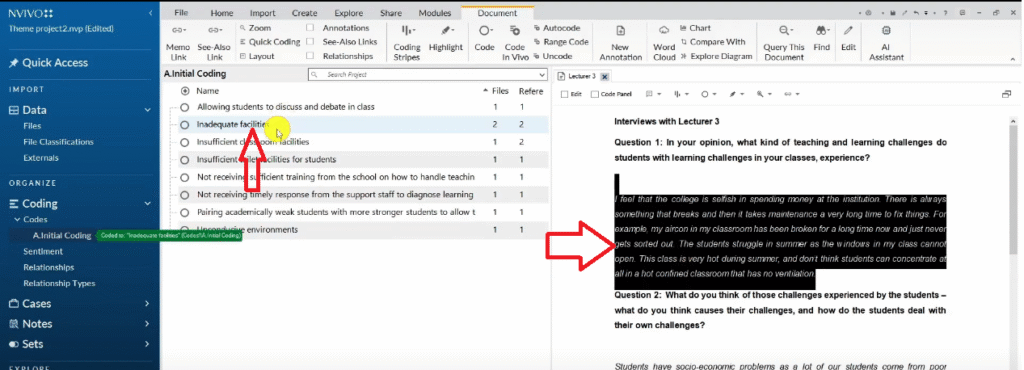The width and height of the screenshot is (1024, 370).
Task: Click Uncode in the ribbon
Action: pyautogui.click(x=552, y=56)
